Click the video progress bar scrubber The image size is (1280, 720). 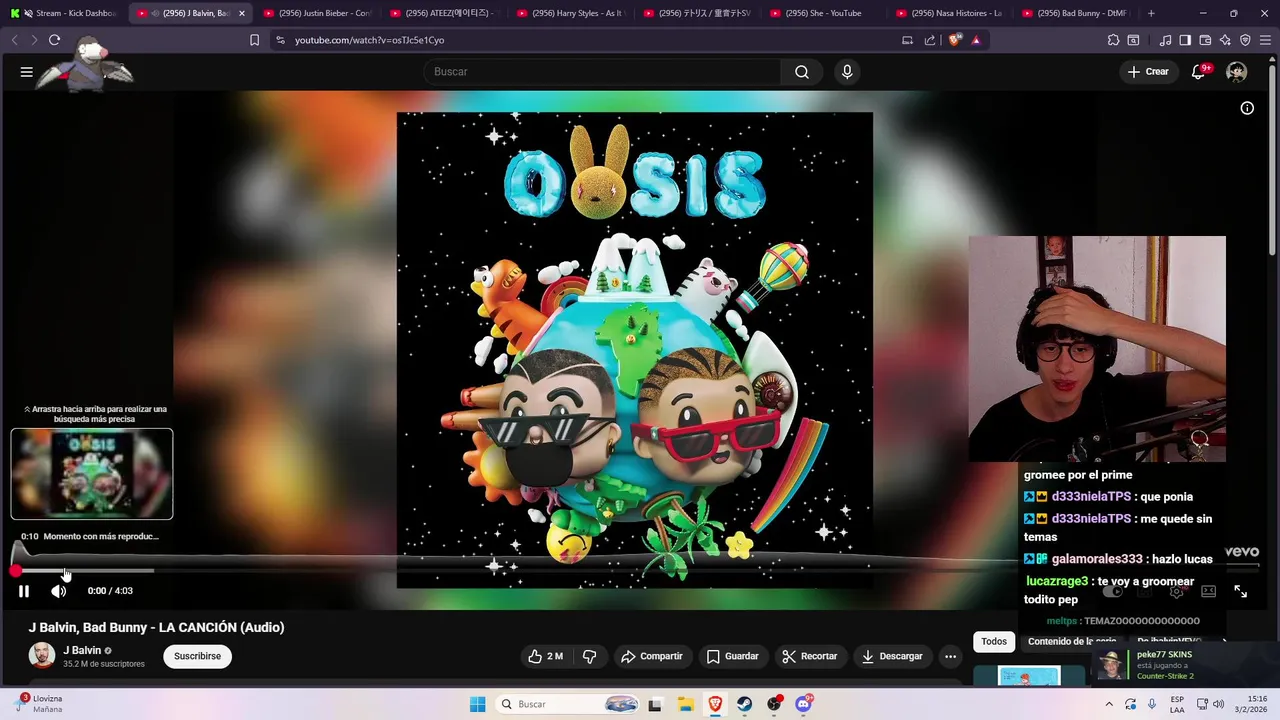[x=16, y=571]
